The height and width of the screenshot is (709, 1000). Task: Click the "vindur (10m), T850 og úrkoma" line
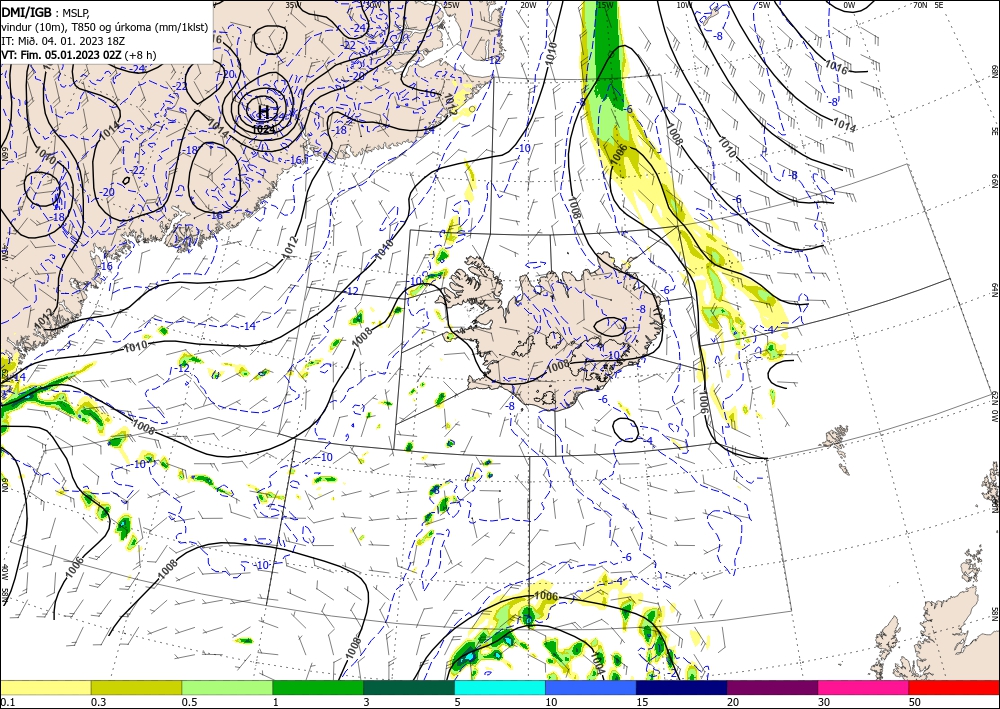point(104,27)
